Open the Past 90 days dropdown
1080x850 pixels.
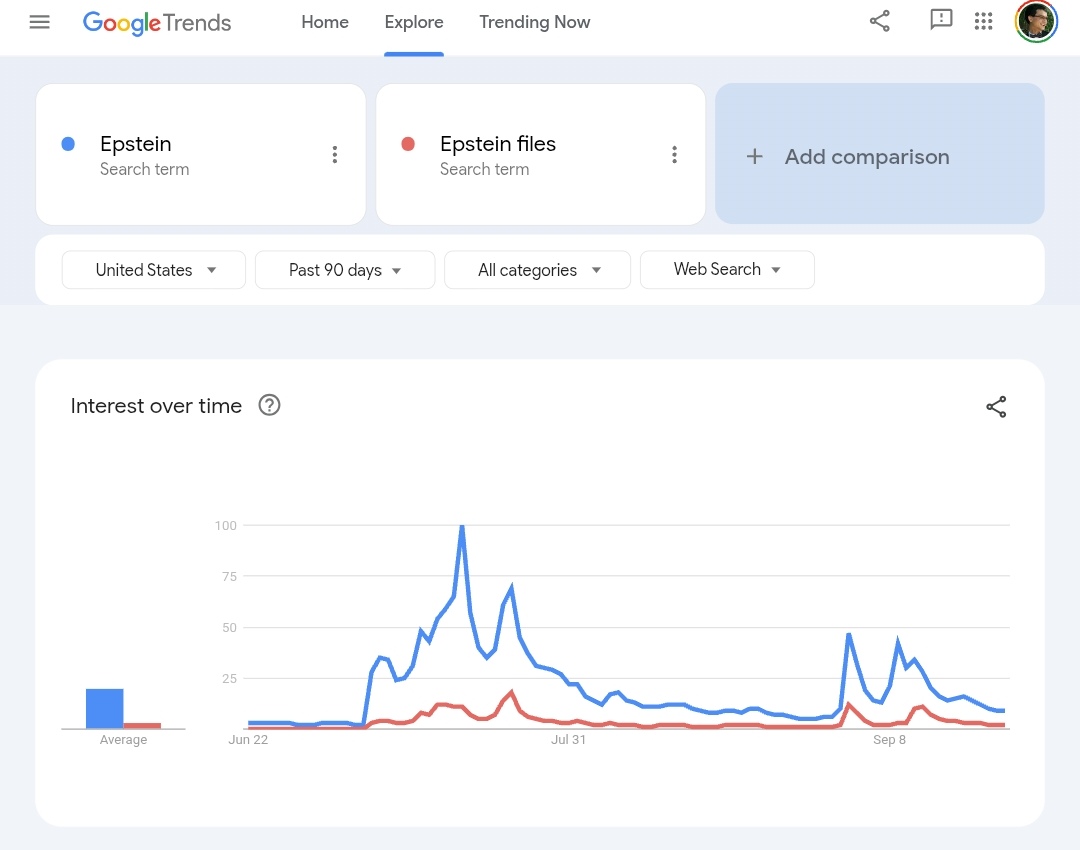point(345,270)
